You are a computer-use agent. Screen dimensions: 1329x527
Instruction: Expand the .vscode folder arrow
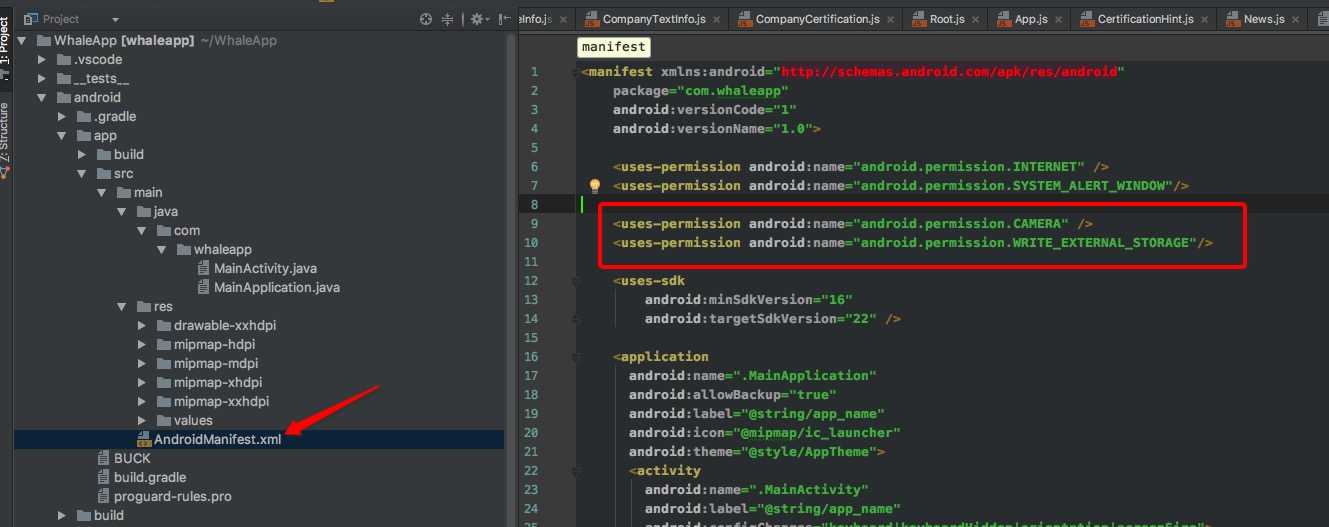point(41,60)
